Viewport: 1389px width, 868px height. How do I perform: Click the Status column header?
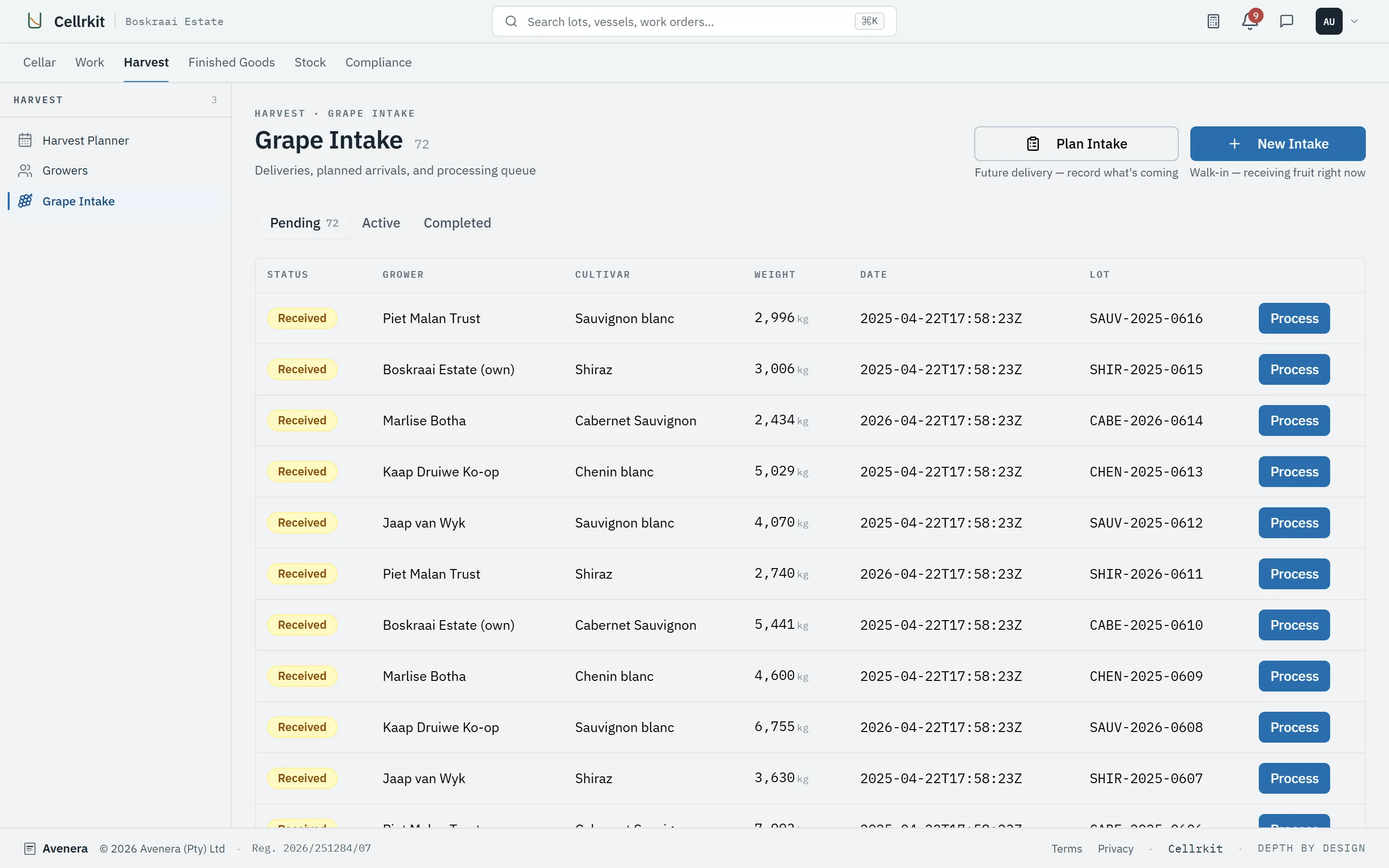287,274
